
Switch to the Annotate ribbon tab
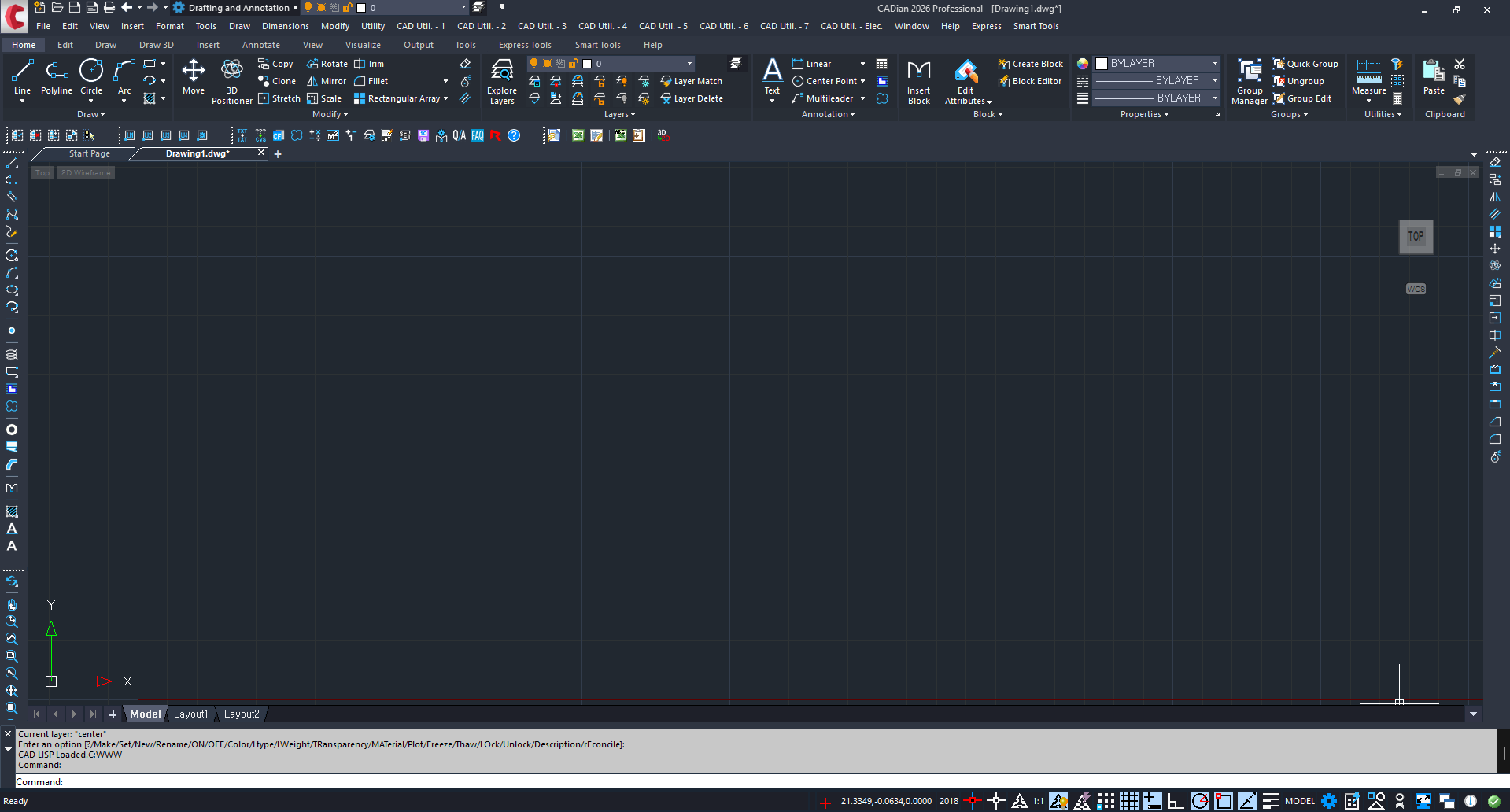[260, 45]
